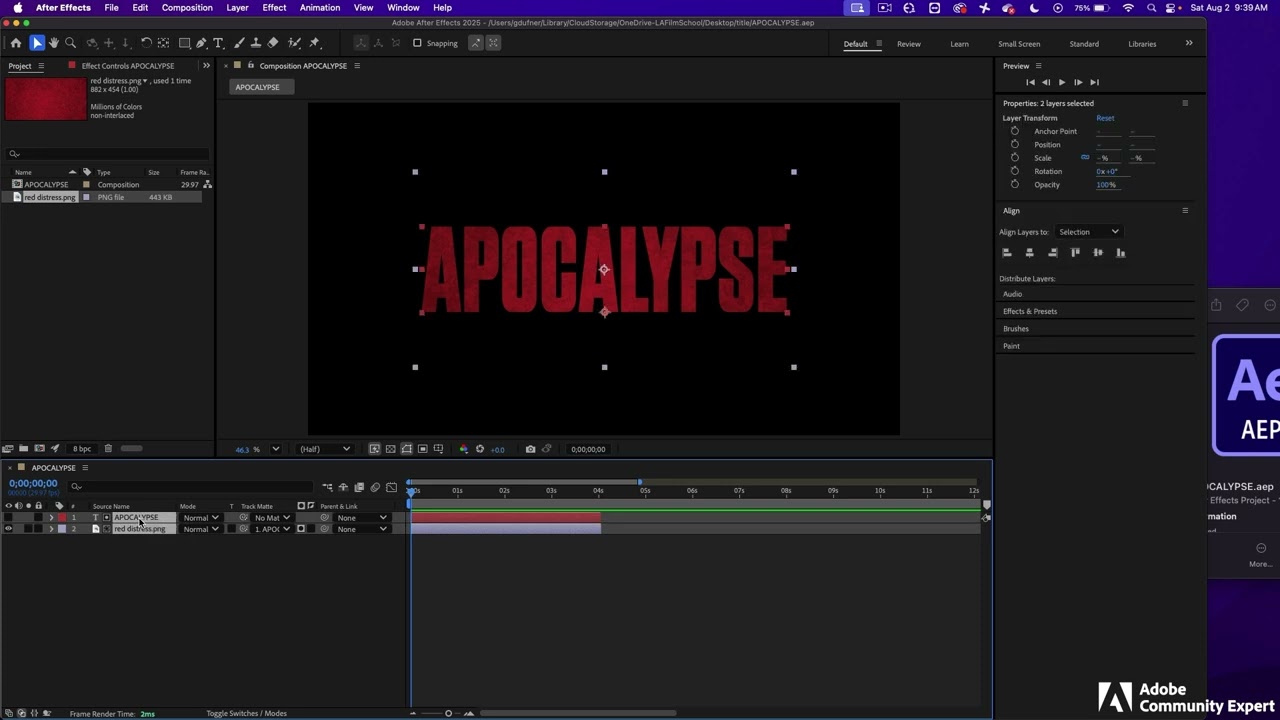Enable the Snapping checkbox
This screenshot has width=1280, height=720.
(x=417, y=43)
